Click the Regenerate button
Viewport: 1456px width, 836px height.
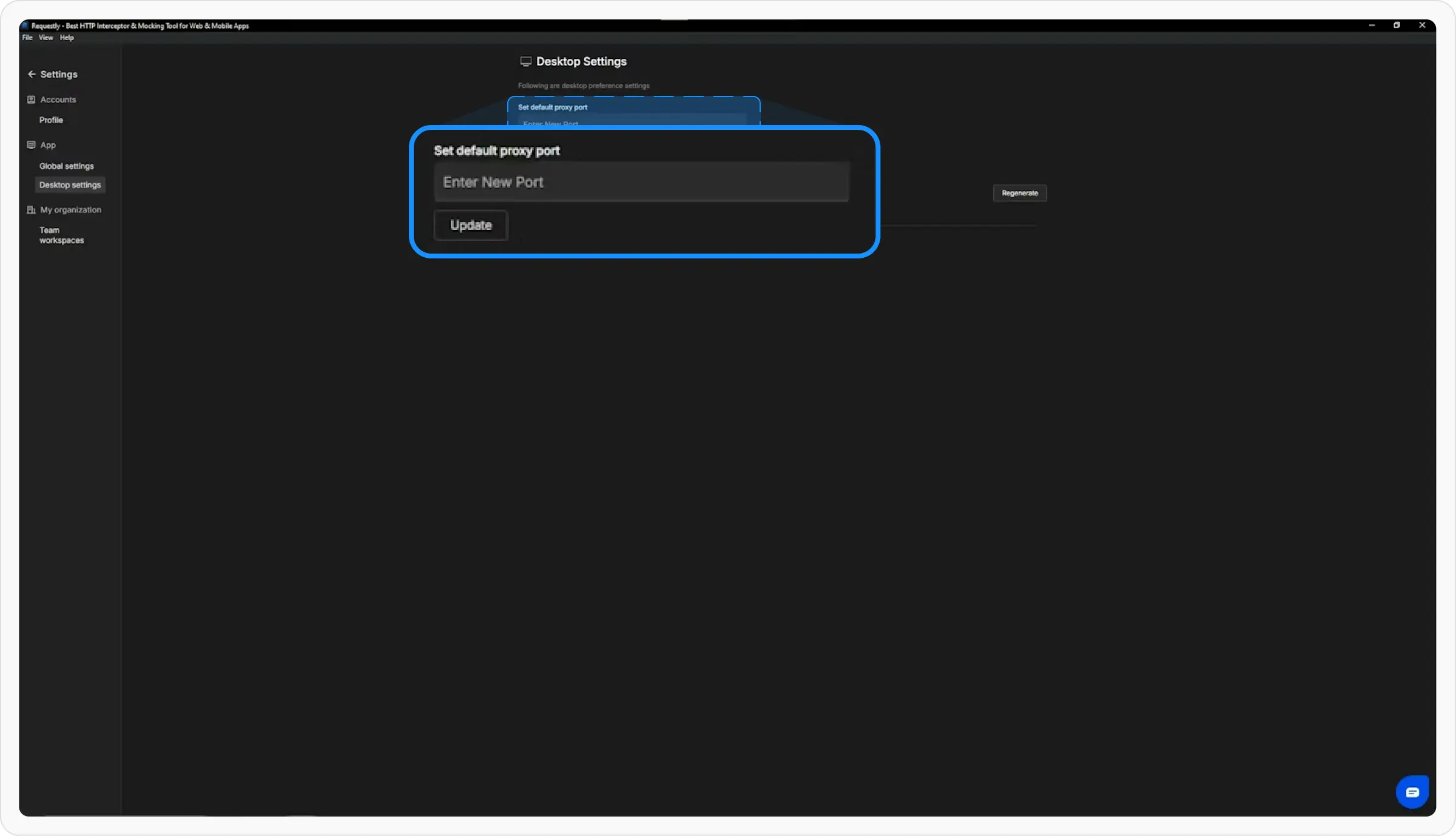point(1019,193)
